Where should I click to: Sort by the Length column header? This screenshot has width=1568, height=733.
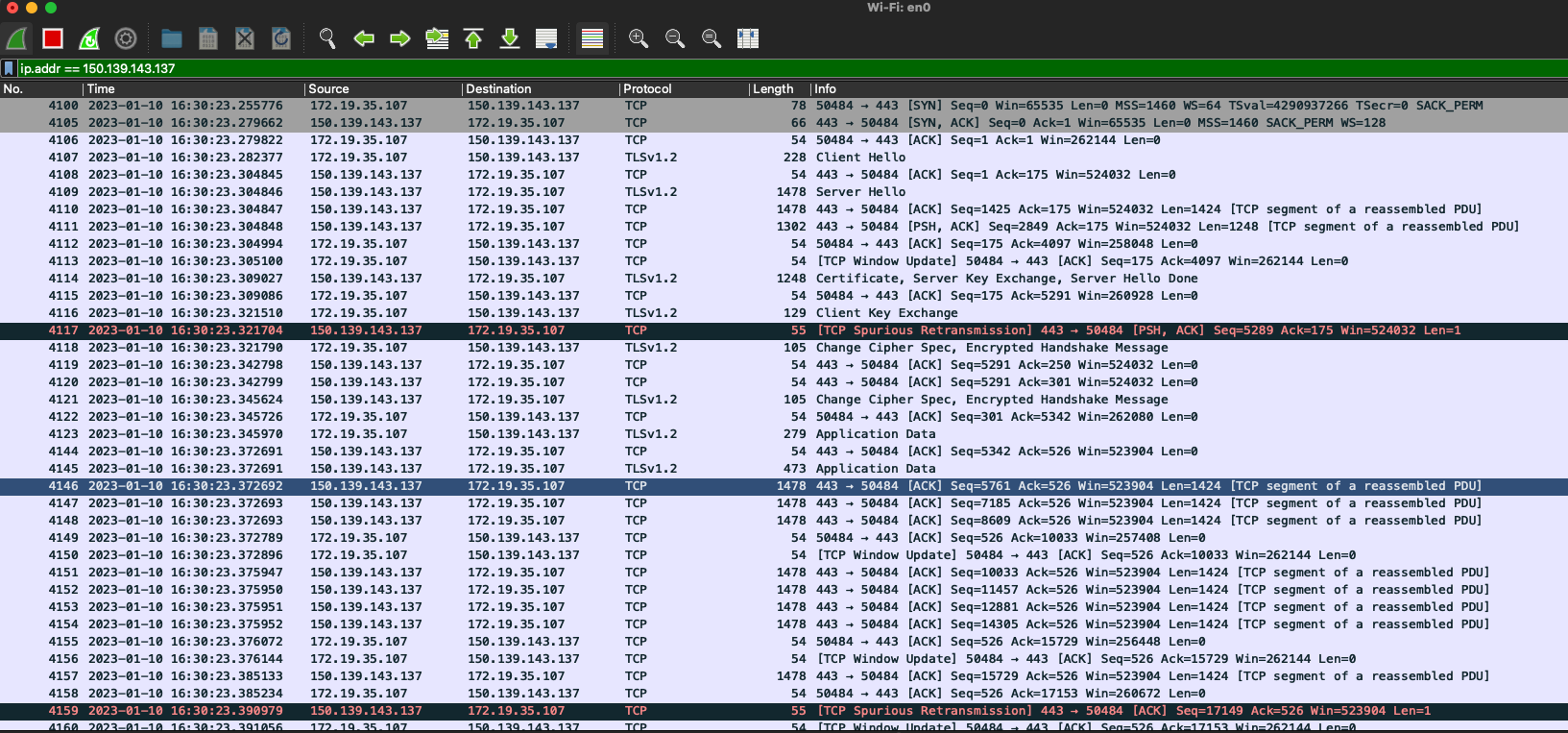(x=780, y=88)
